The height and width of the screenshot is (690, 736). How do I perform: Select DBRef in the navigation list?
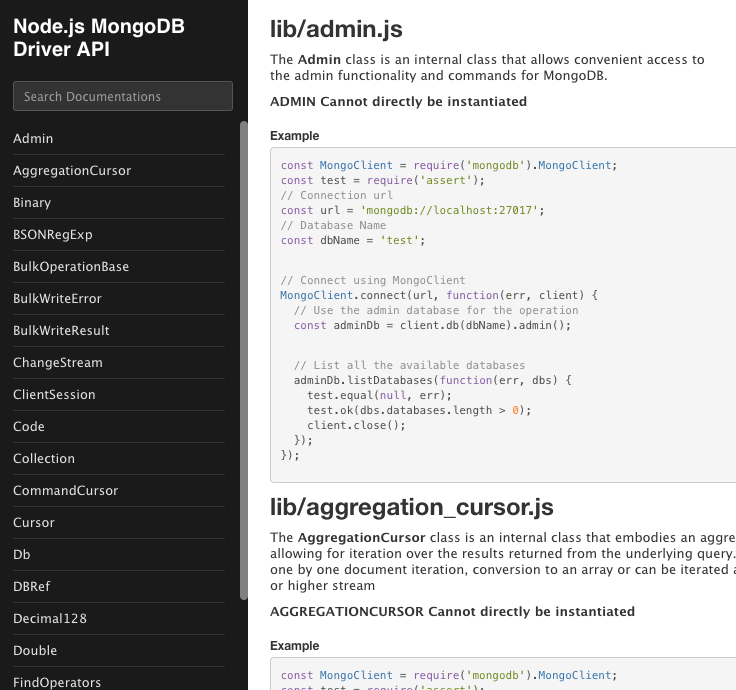[31, 587]
